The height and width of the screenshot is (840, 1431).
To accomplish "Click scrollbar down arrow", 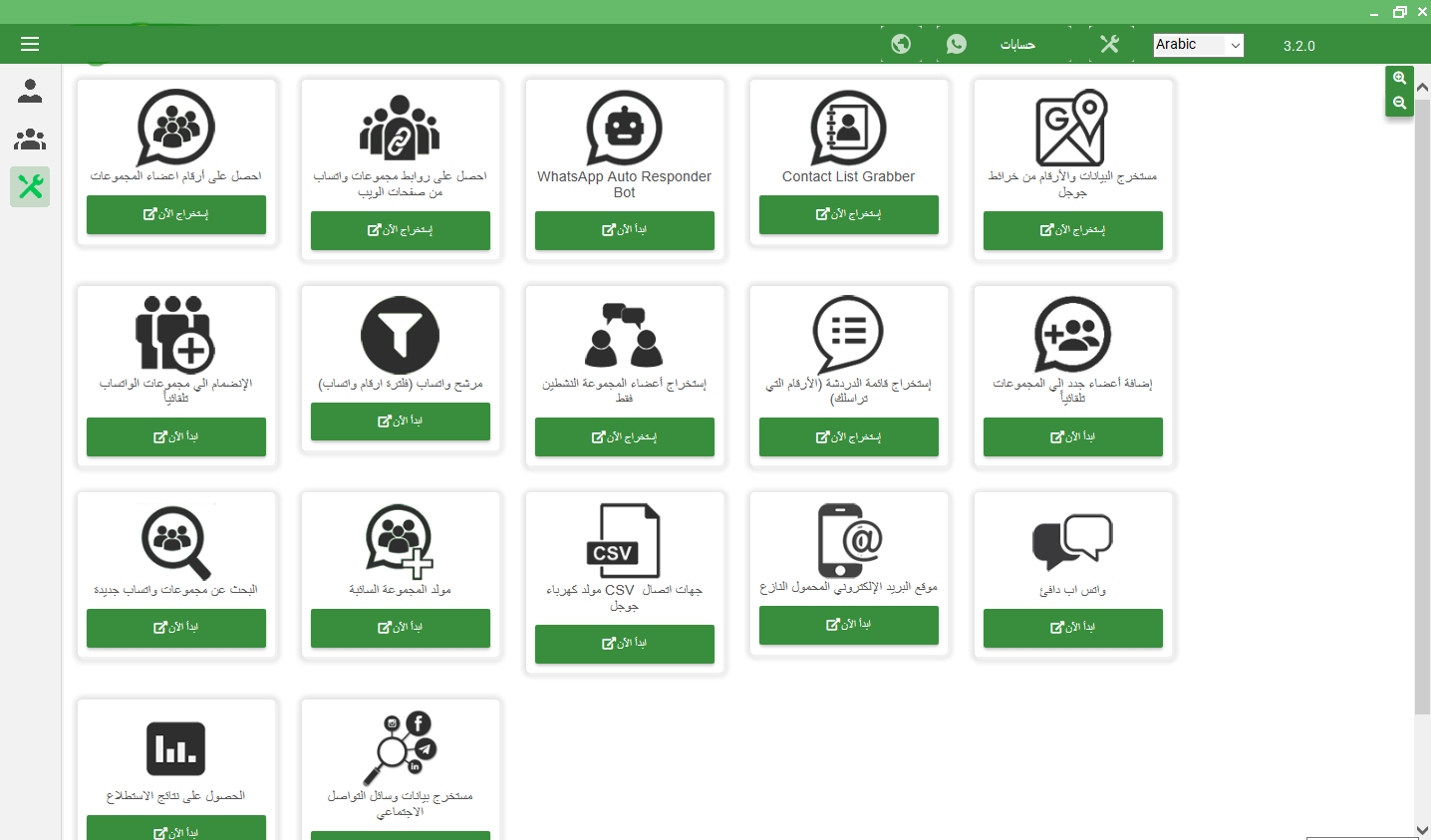I will click(x=1422, y=830).
